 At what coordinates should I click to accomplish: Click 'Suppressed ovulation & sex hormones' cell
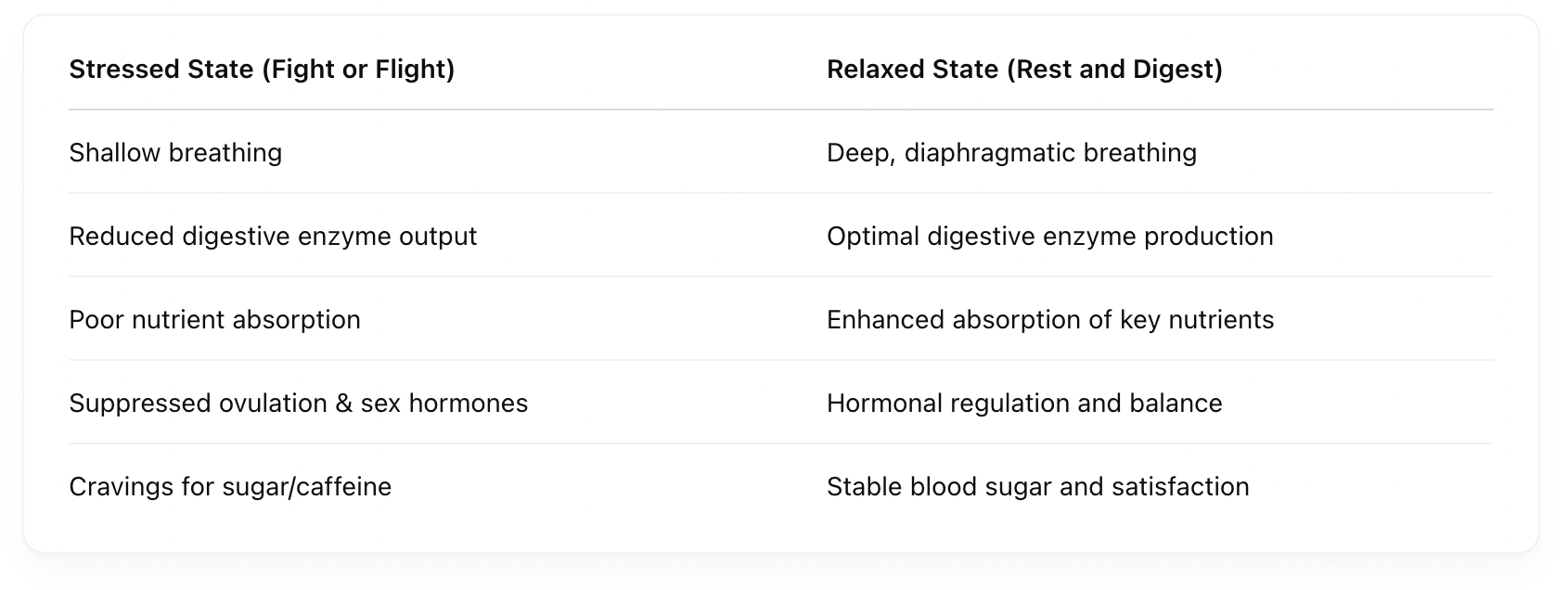click(298, 404)
